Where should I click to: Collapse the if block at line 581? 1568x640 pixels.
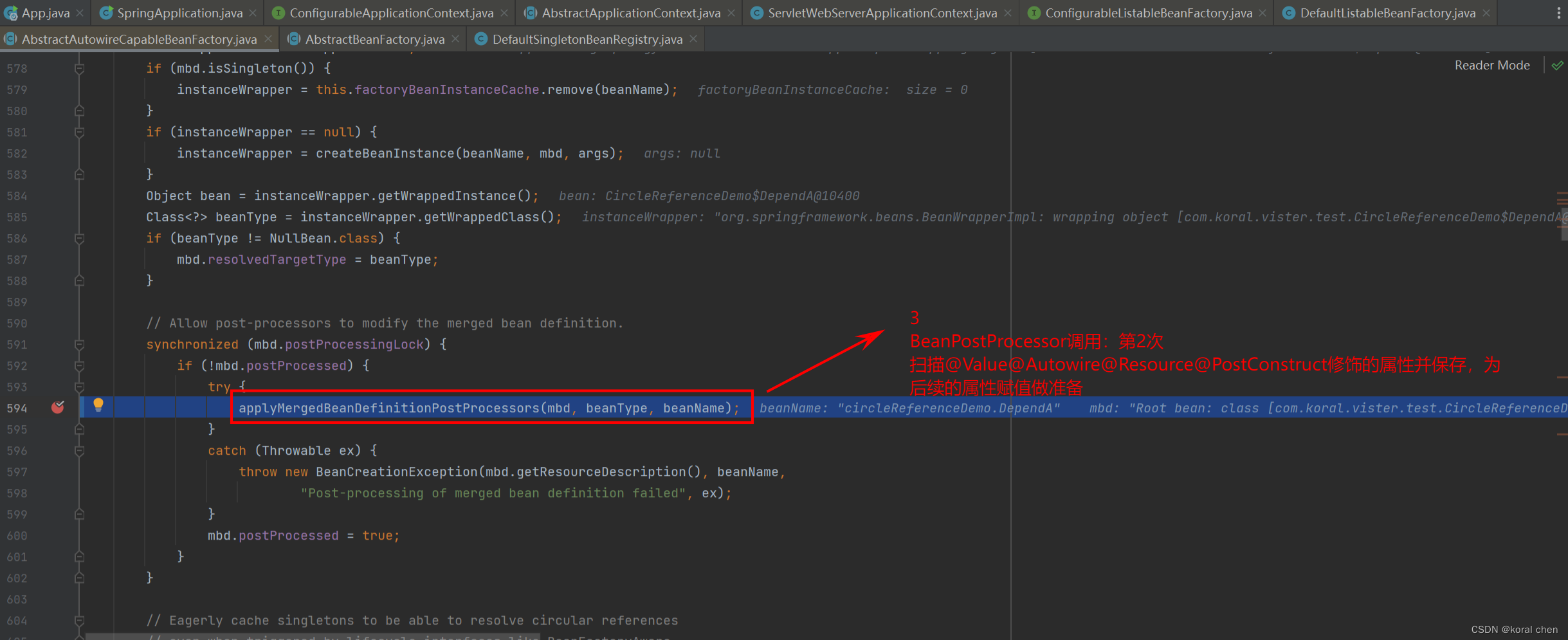(x=79, y=133)
